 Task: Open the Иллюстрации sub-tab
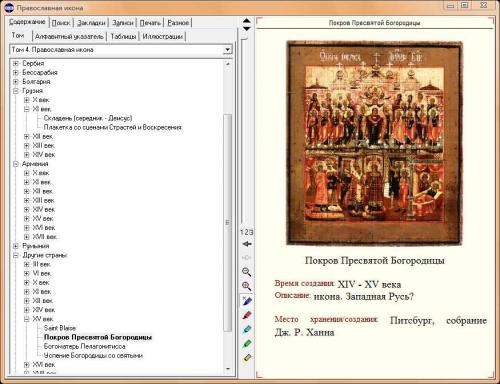tap(163, 36)
